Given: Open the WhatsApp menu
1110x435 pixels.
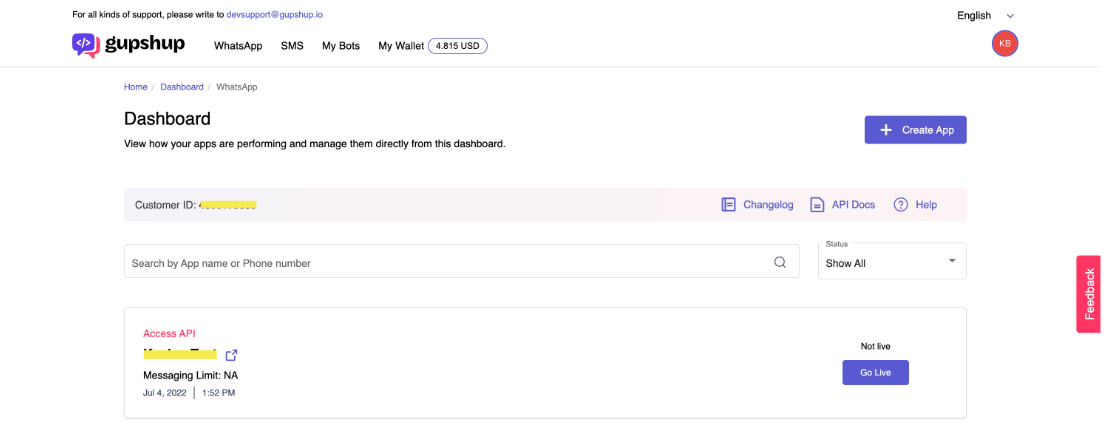Looking at the screenshot, I should [238, 46].
